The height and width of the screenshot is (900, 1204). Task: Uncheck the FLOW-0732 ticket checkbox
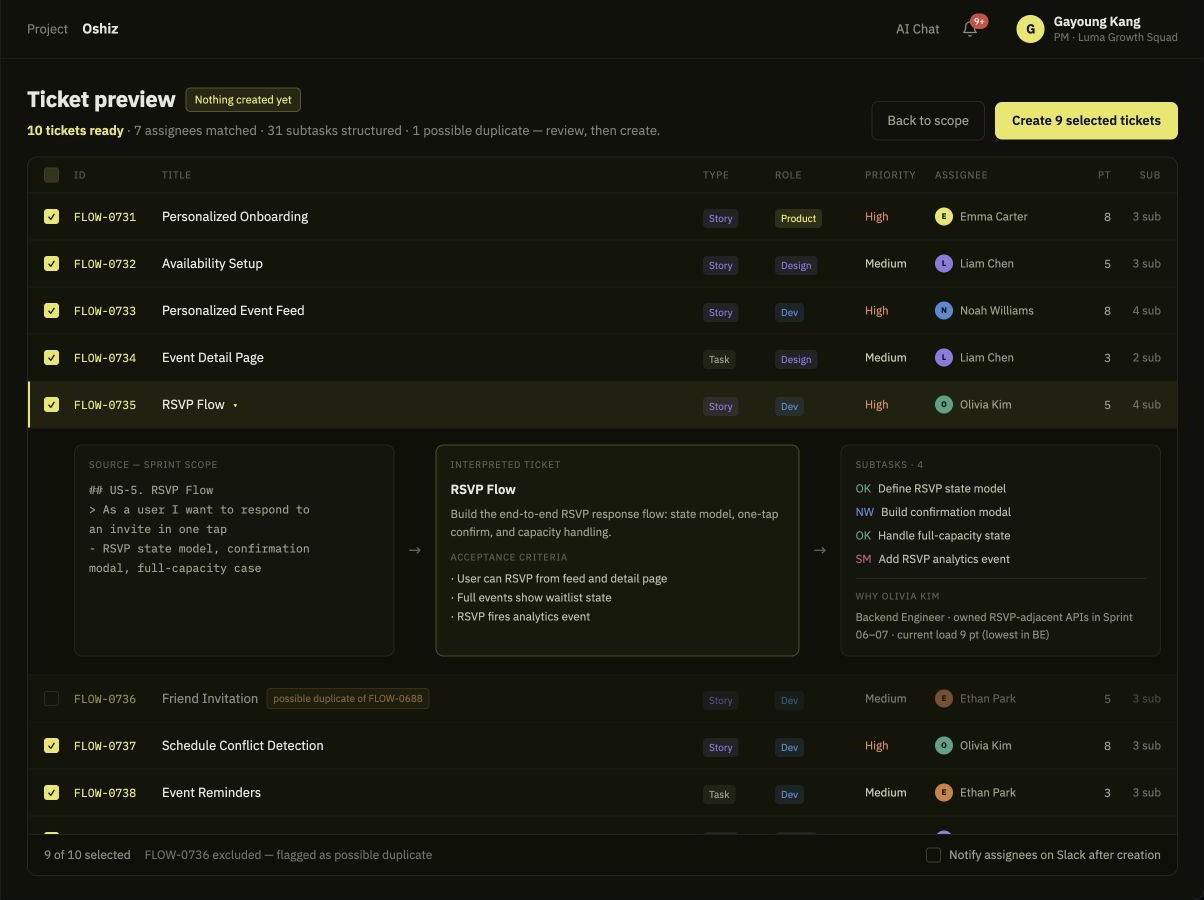(51, 264)
